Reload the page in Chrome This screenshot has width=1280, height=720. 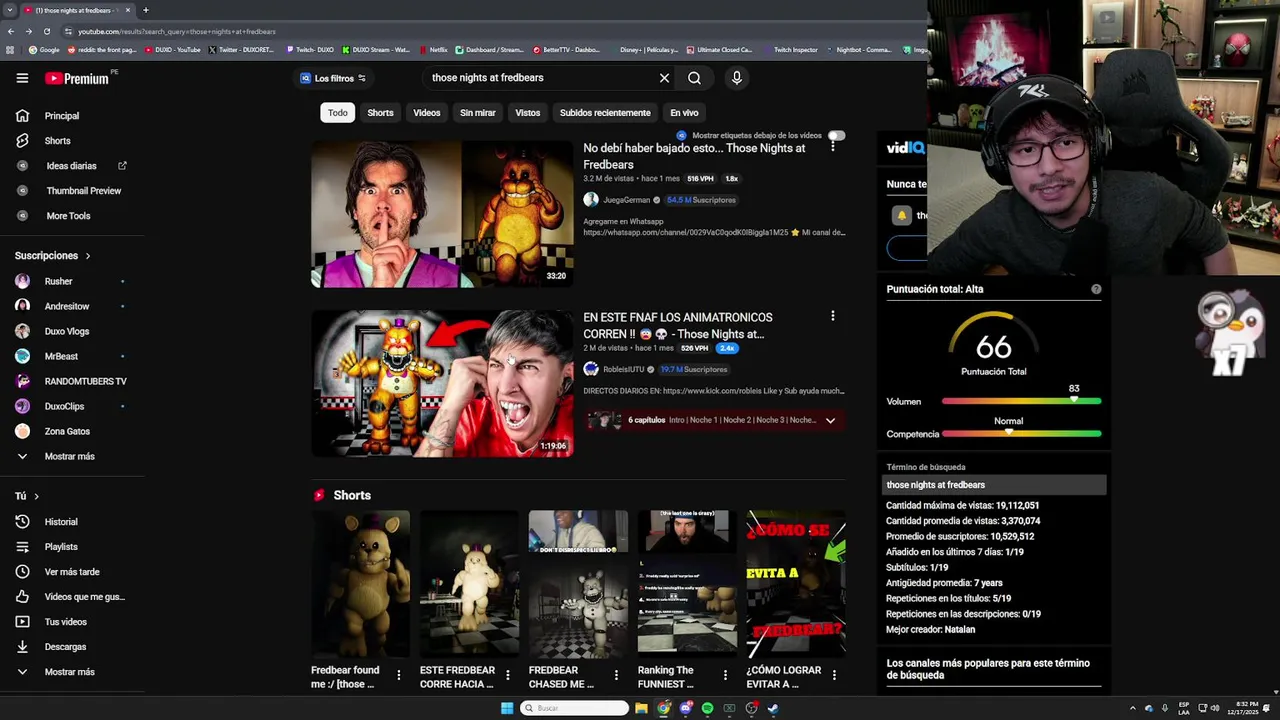46,31
